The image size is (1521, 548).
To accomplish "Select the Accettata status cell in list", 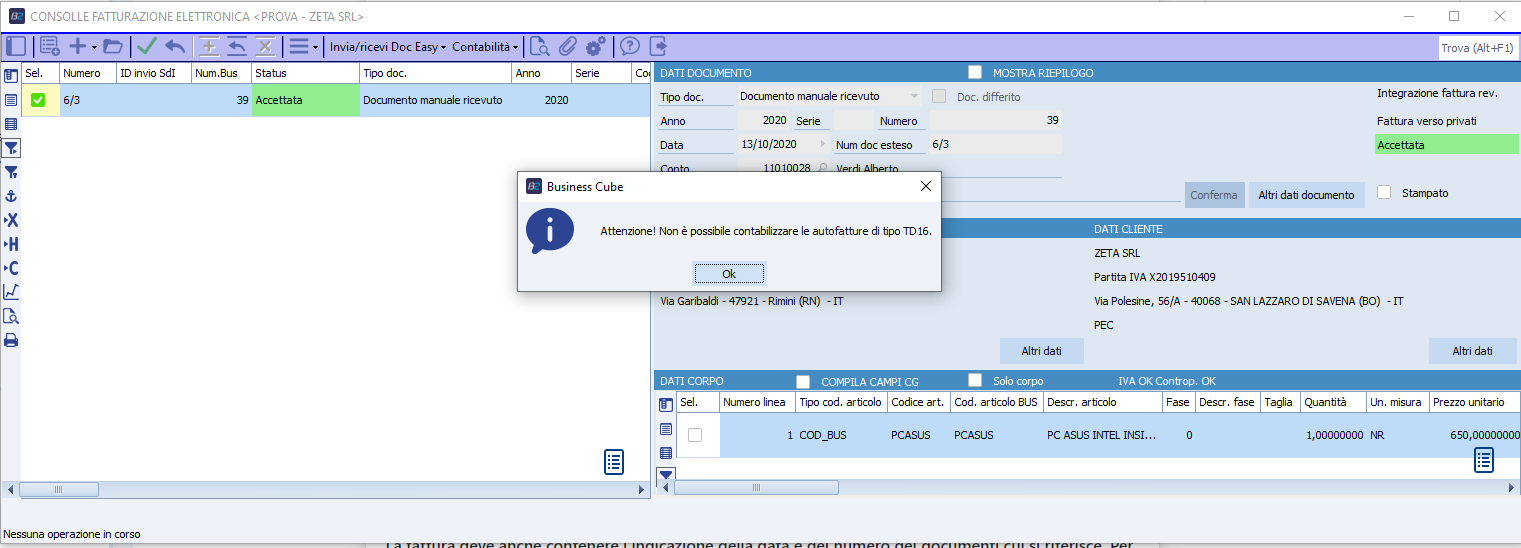I will point(305,100).
